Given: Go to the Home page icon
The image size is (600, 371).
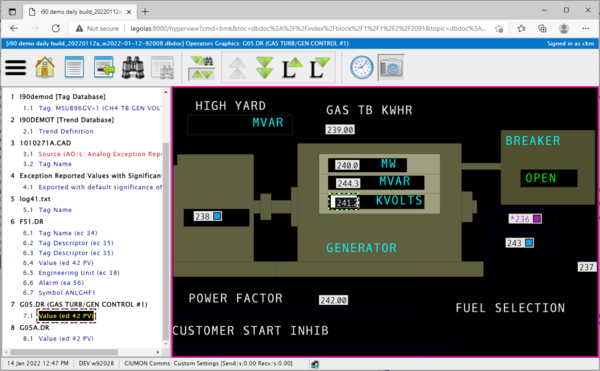Looking at the screenshot, I should [x=45, y=67].
